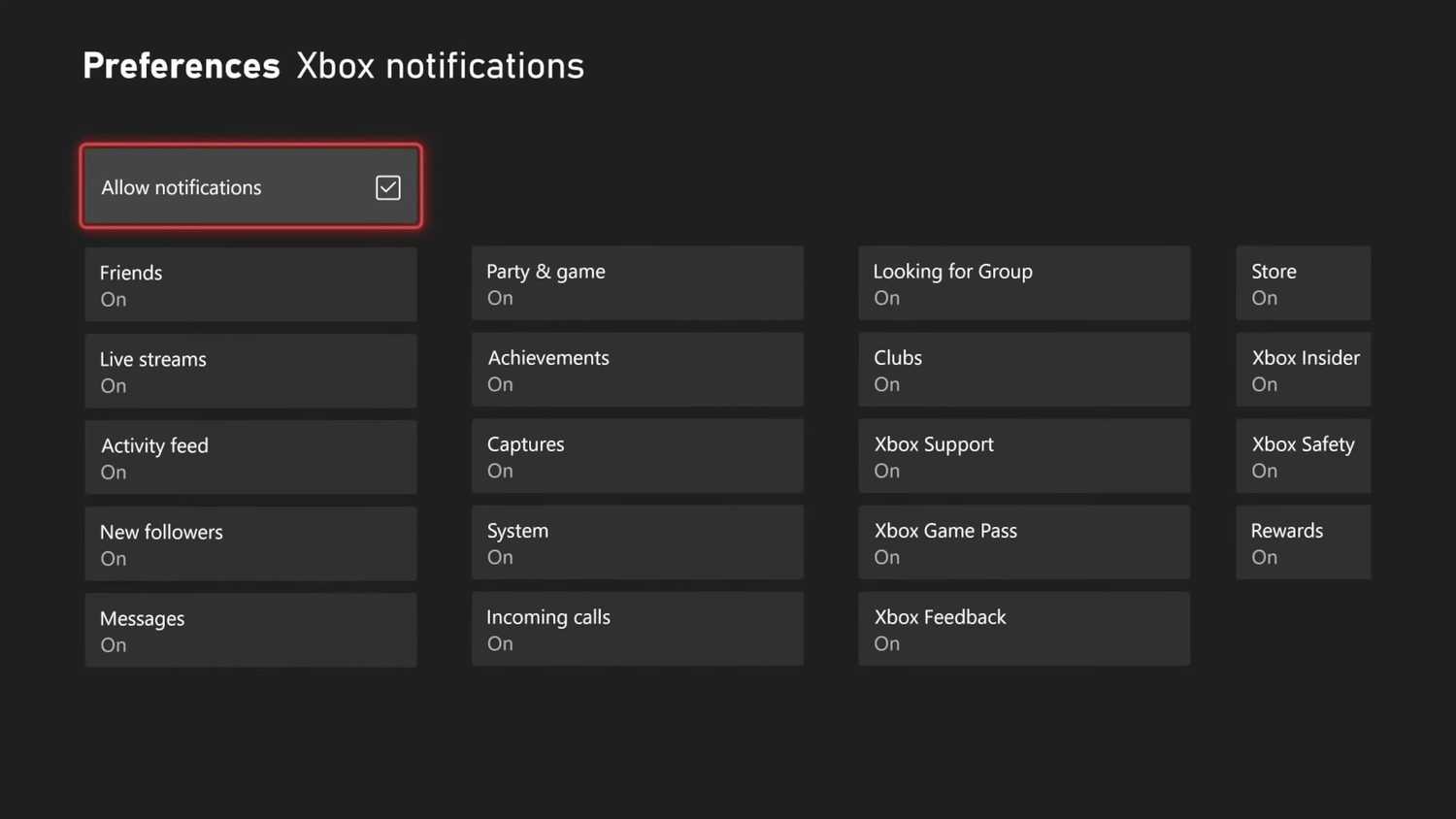Turn off Activity feed notifications
Screen dimensions: 1456x819
tap(250, 456)
